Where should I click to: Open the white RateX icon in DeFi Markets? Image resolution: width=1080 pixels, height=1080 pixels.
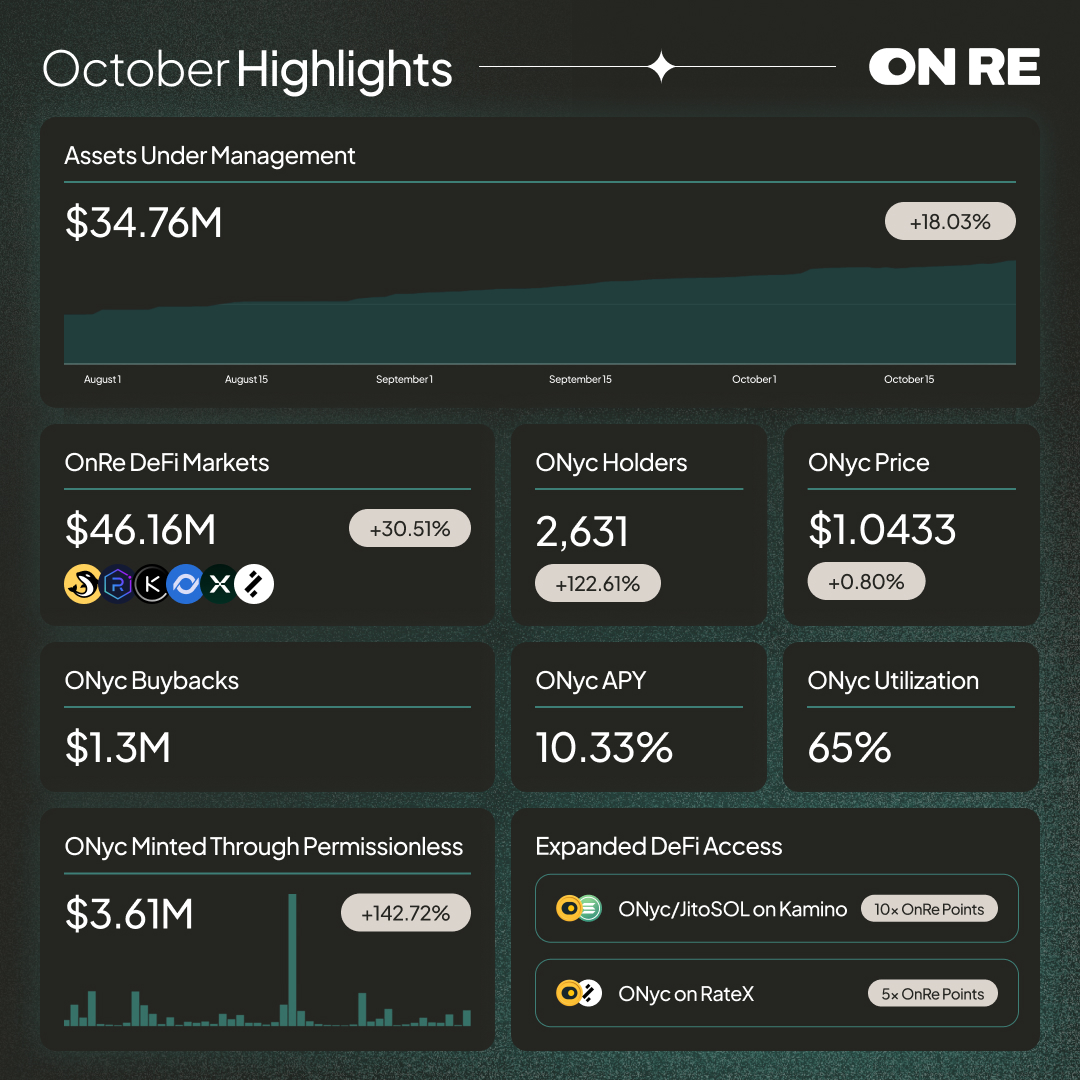(255, 584)
